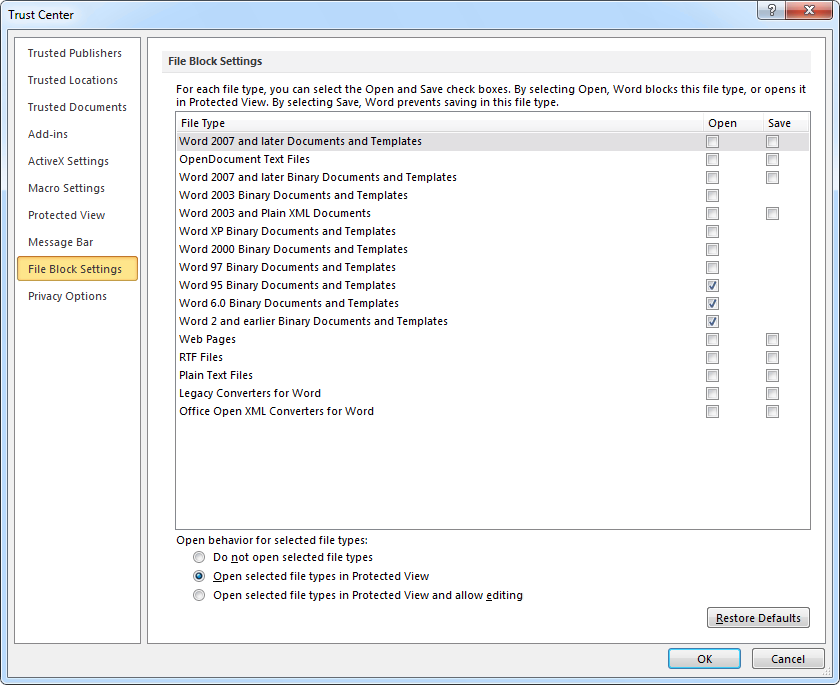
Task: Enable Open for Word 2007 and later Binary Documents and Templates
Action: (x=712, y=177)
